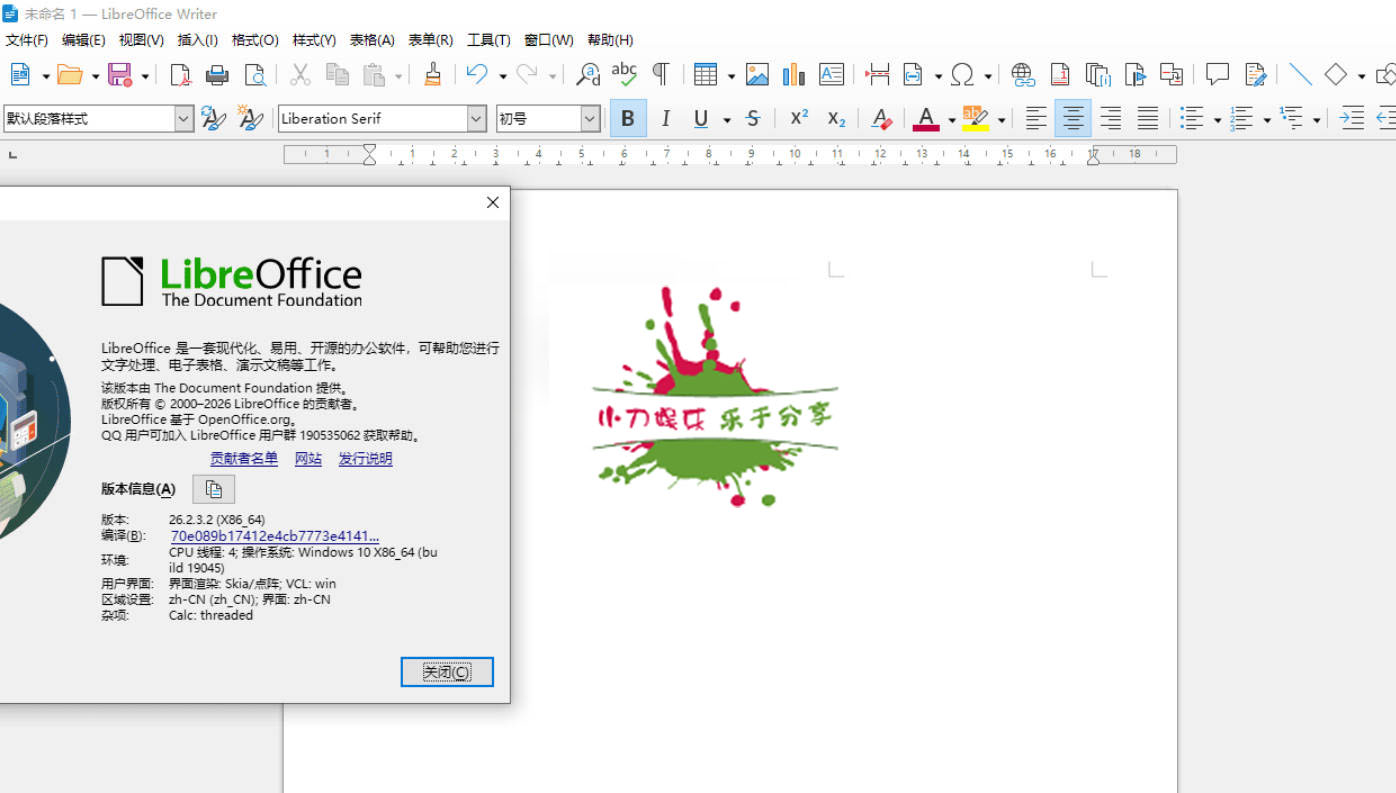Click the Undo arrow icon
Viewport: 1396px width, 793px height.
(477, 75)
